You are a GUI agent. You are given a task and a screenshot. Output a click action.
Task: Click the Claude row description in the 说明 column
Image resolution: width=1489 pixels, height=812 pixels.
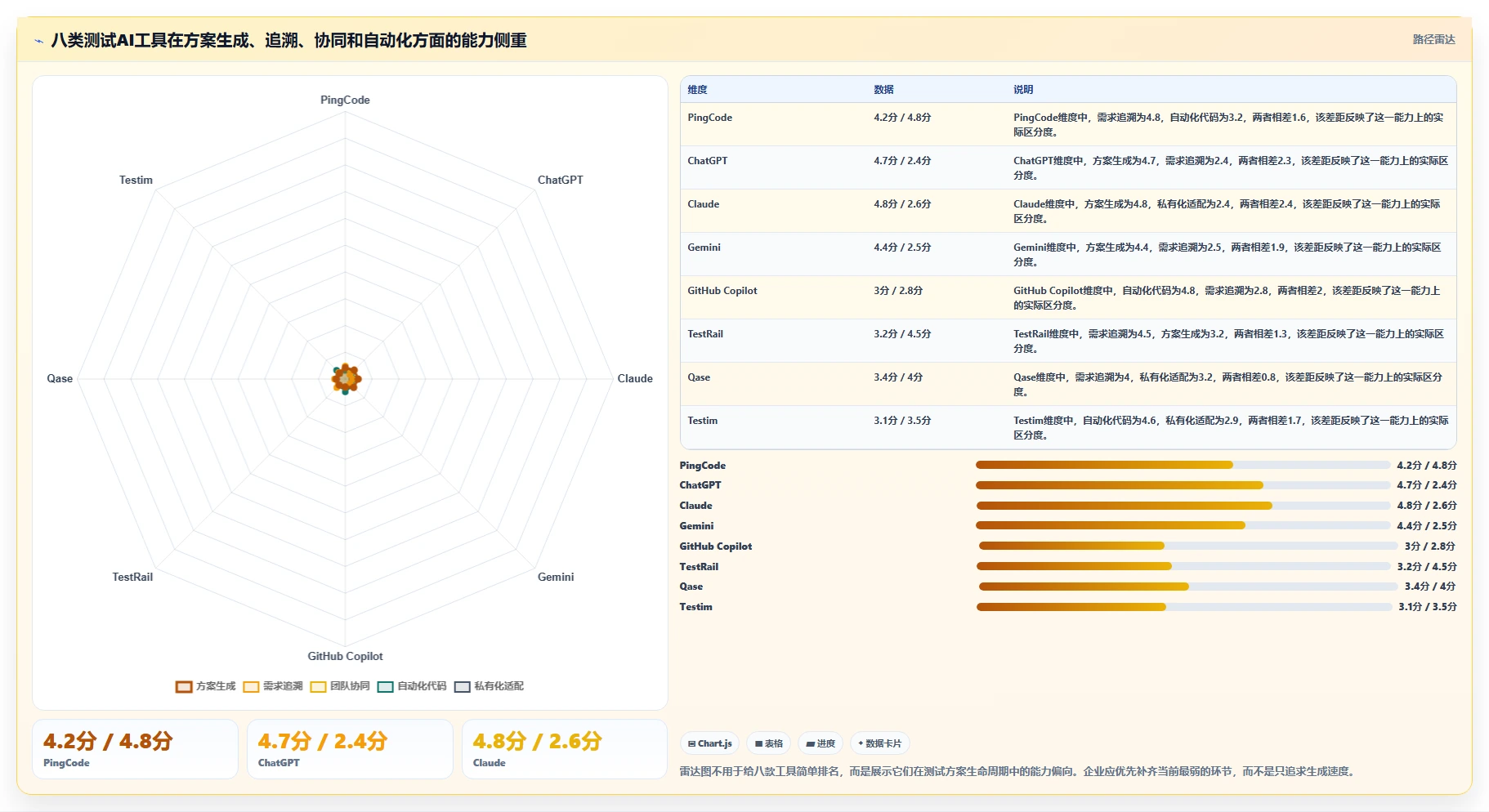tap(1227, 212)
